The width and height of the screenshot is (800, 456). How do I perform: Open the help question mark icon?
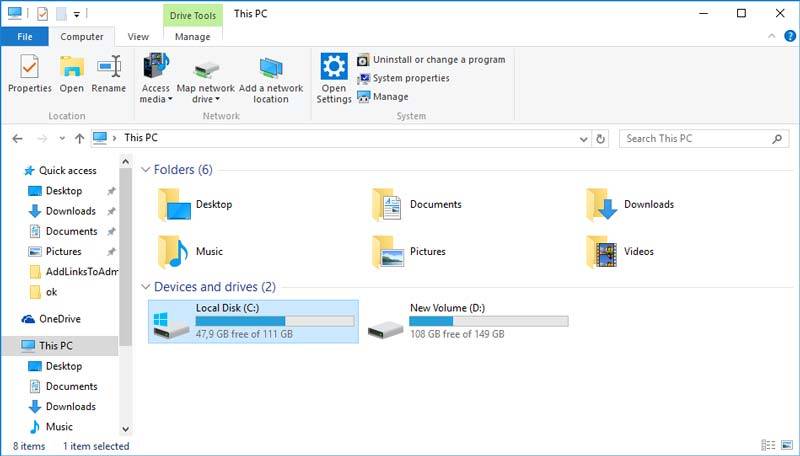click(790, 36)
